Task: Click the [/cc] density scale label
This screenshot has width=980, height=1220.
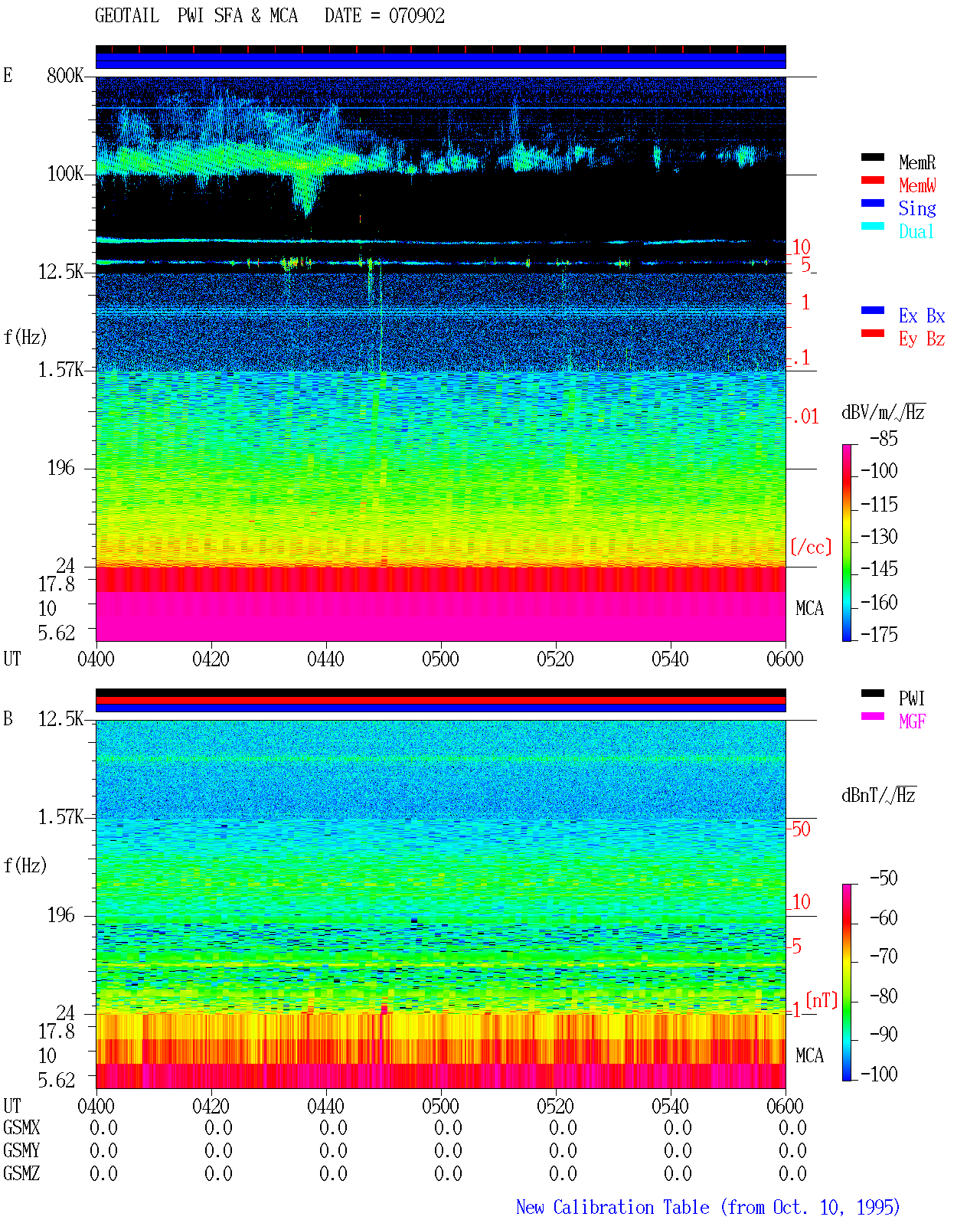Action: tap(811, 547)
